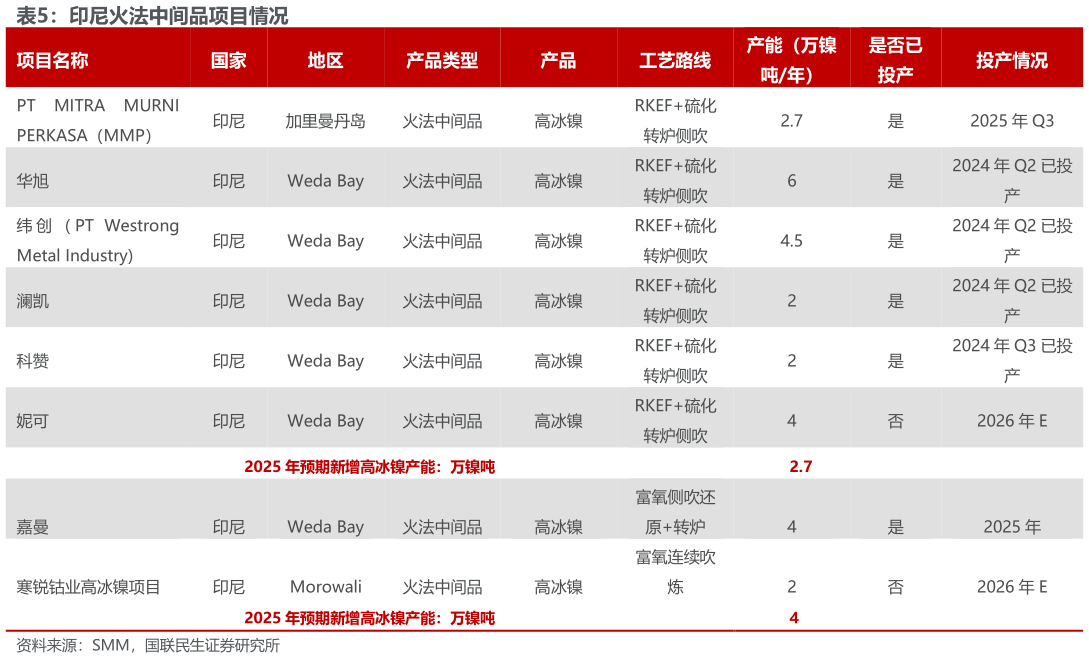Select the 华旭 project name
Viewport: 1089px width, 658px height.
(x=33, y=181)
